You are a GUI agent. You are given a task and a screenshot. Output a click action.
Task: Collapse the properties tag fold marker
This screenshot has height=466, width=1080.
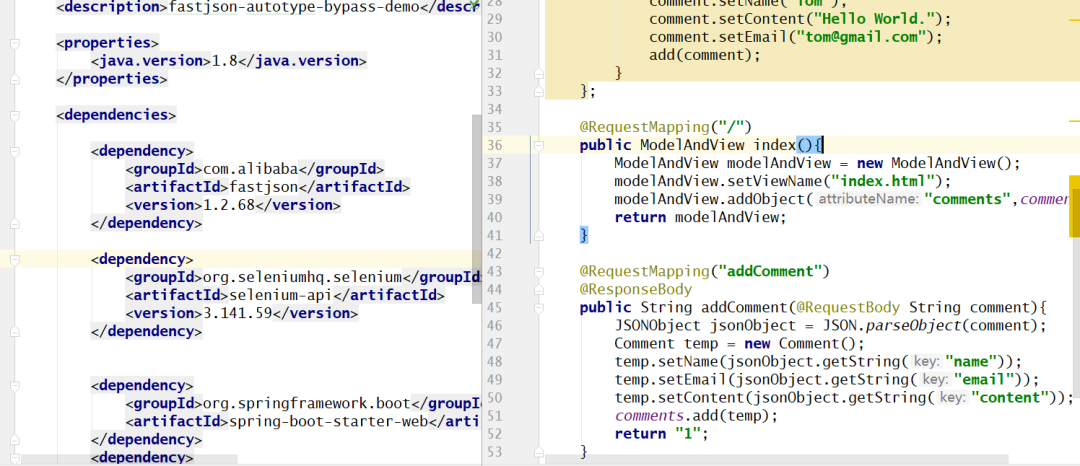coord(14,43)
